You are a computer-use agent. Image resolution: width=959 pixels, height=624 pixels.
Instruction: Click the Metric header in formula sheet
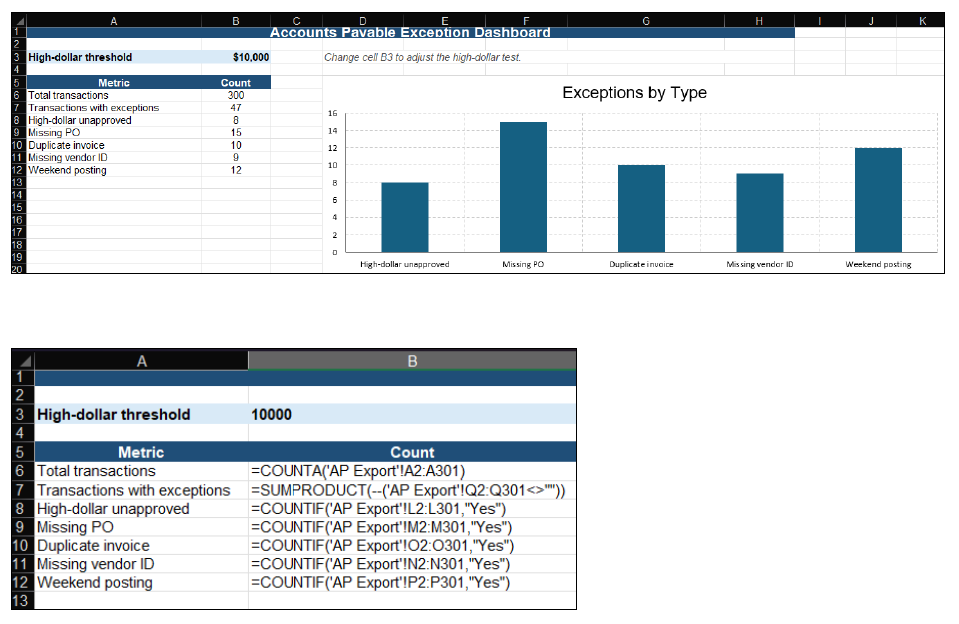[x=141, y=452]
